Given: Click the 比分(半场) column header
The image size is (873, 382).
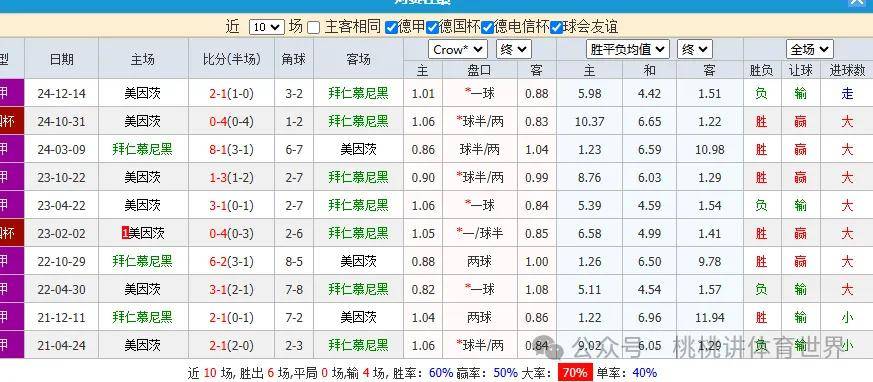Looking at the screenshot, I should 232,60.
